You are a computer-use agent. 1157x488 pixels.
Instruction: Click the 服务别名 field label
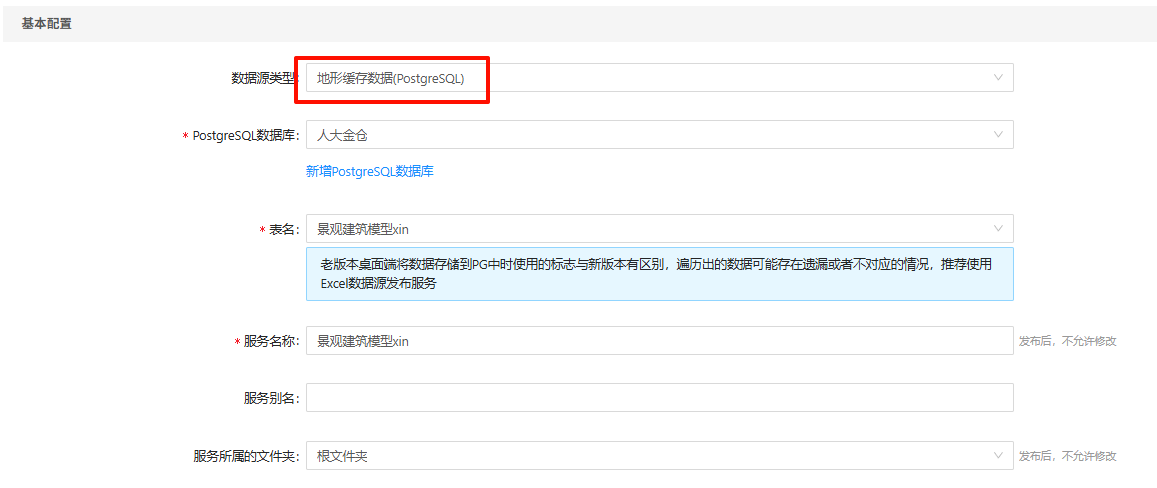click(x=271, y=398)
